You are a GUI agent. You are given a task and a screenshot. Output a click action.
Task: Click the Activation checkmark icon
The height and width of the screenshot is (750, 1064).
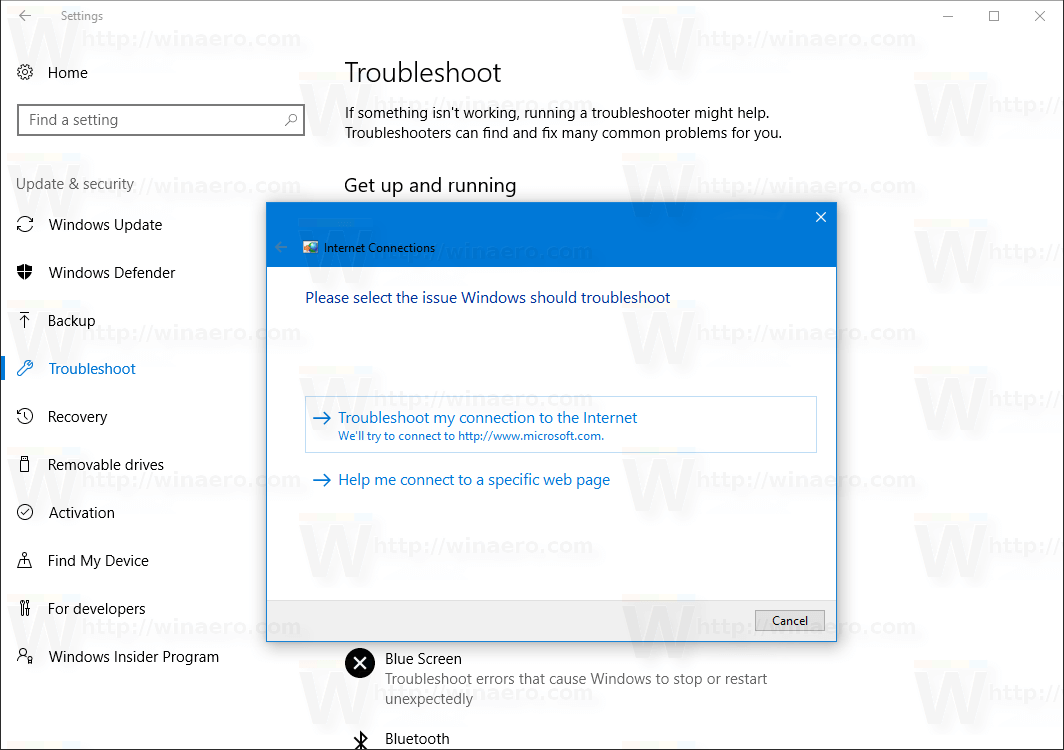point(25,512)
